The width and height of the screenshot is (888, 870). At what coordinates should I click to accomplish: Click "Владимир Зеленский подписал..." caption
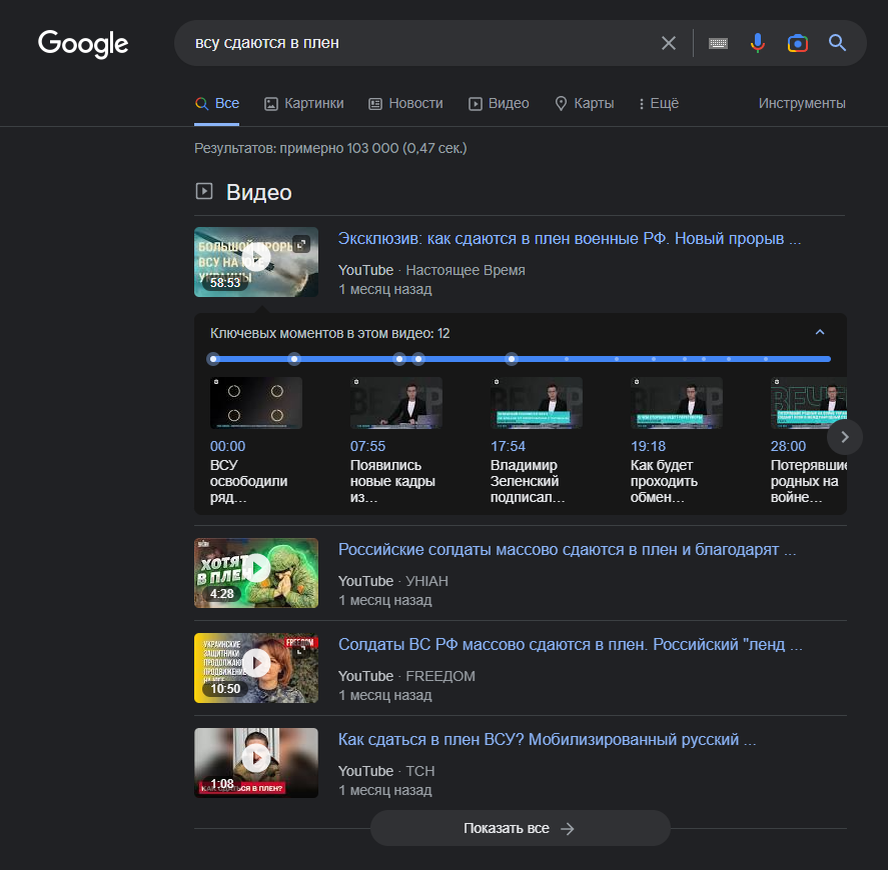[527, 481]
